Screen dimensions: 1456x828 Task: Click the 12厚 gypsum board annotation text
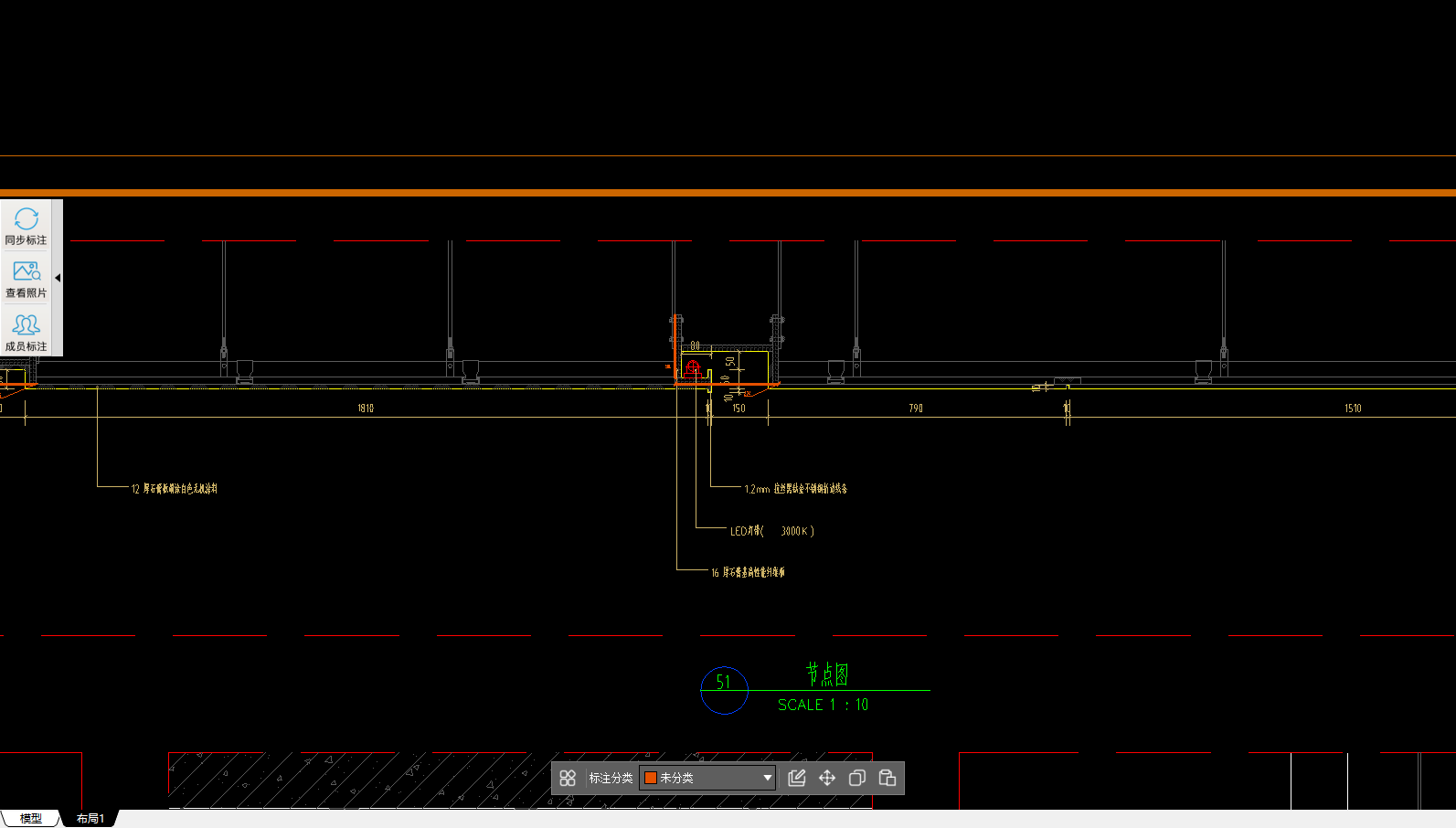pyautogui.click(x=174, y=489)
